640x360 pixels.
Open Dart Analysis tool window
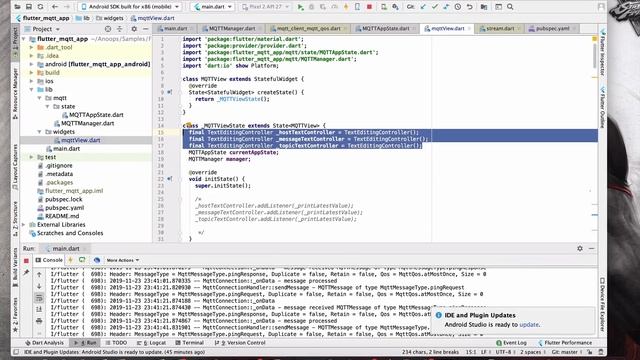click(44, 343)
